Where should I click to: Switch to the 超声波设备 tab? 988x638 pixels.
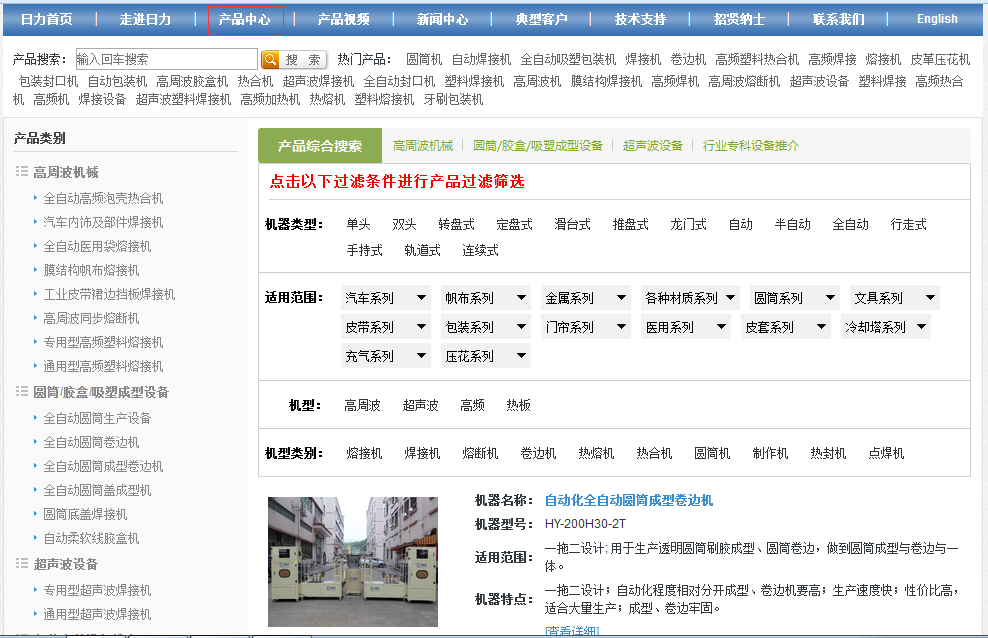pyautogui.click(x=652, y=146)
